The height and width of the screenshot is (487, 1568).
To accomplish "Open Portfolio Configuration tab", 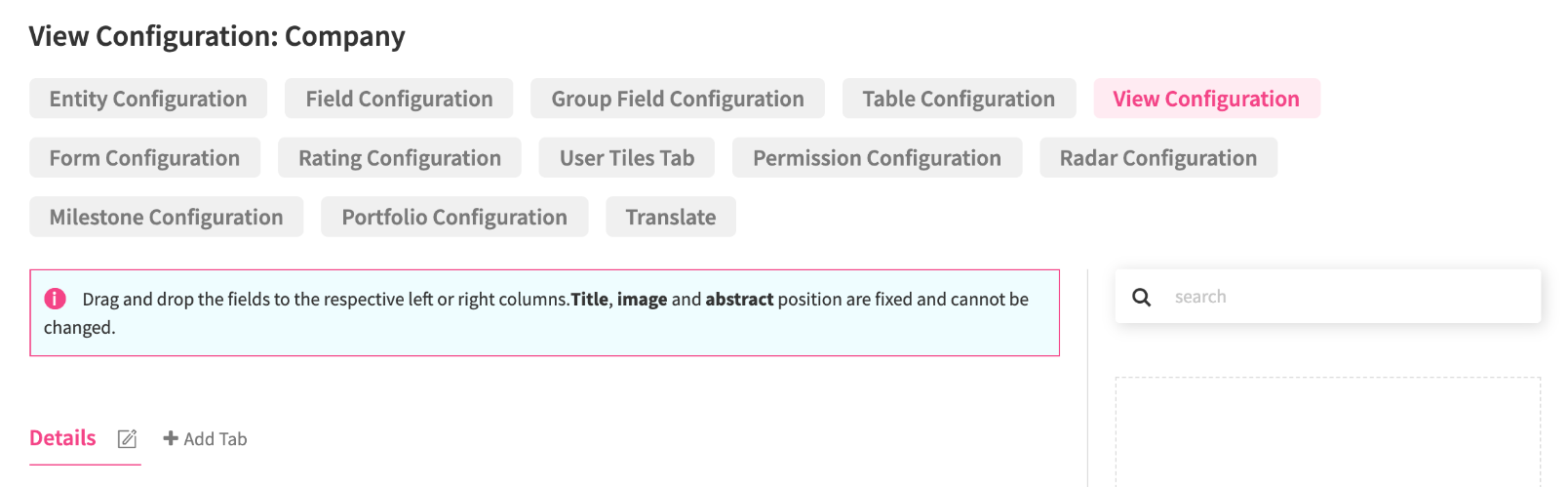I will point(454,217).
